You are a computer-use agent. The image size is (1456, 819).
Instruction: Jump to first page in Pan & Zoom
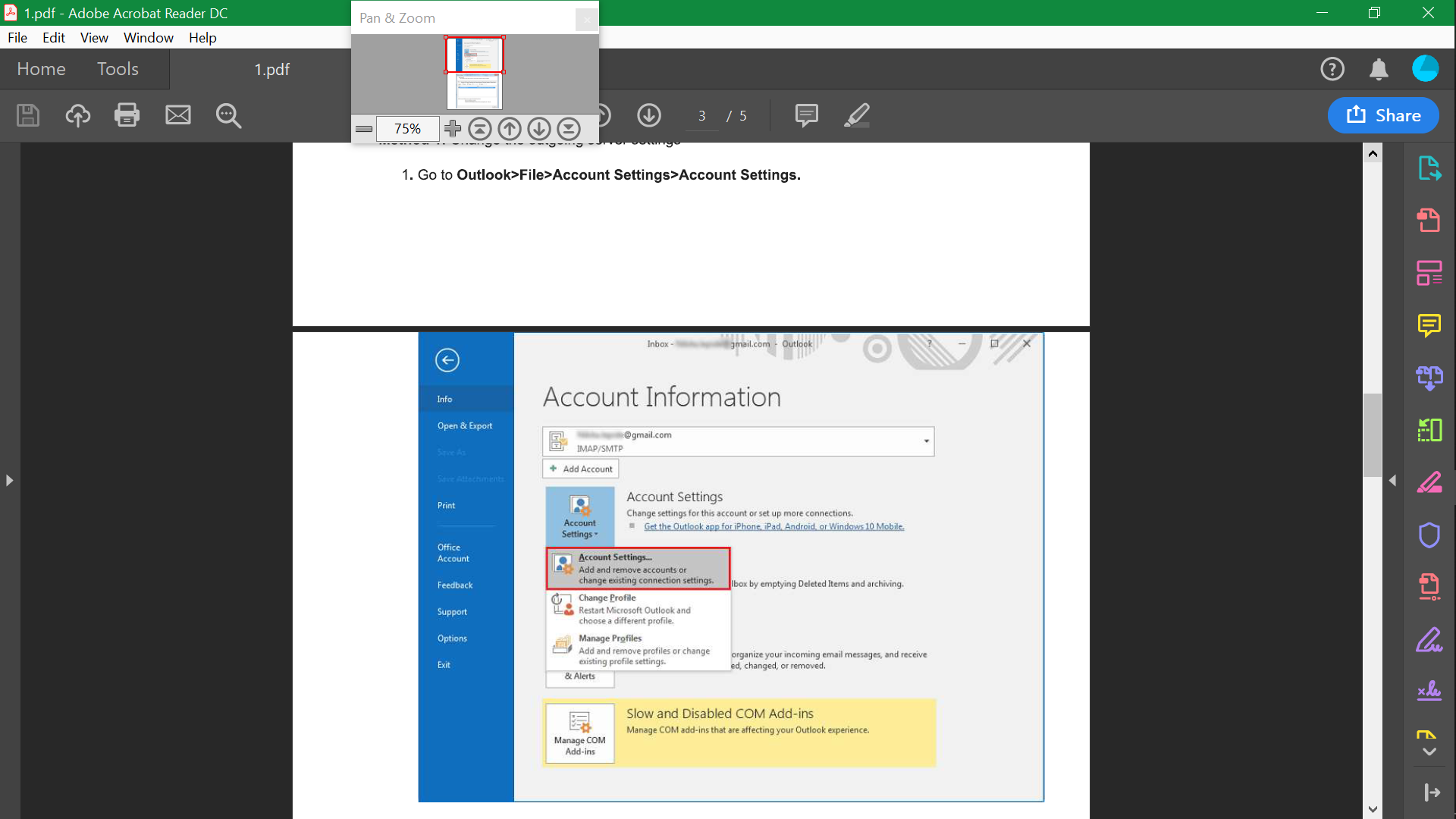pos(480,129)
